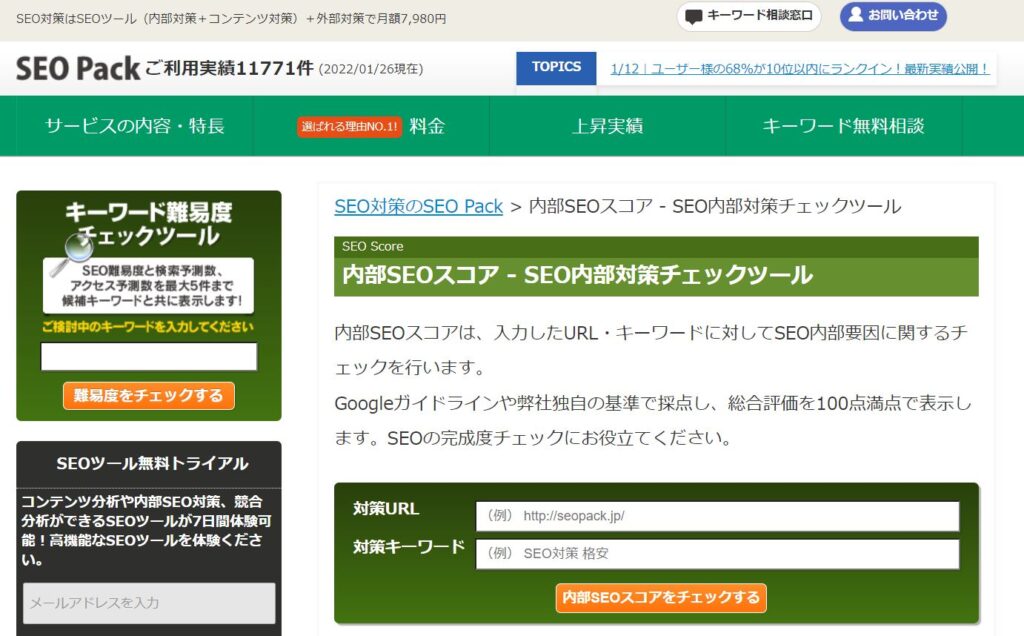The height and width of the screenshot is (636, 1024).
Task: Open 上昇実績 menu item
Action: (607, 126)
